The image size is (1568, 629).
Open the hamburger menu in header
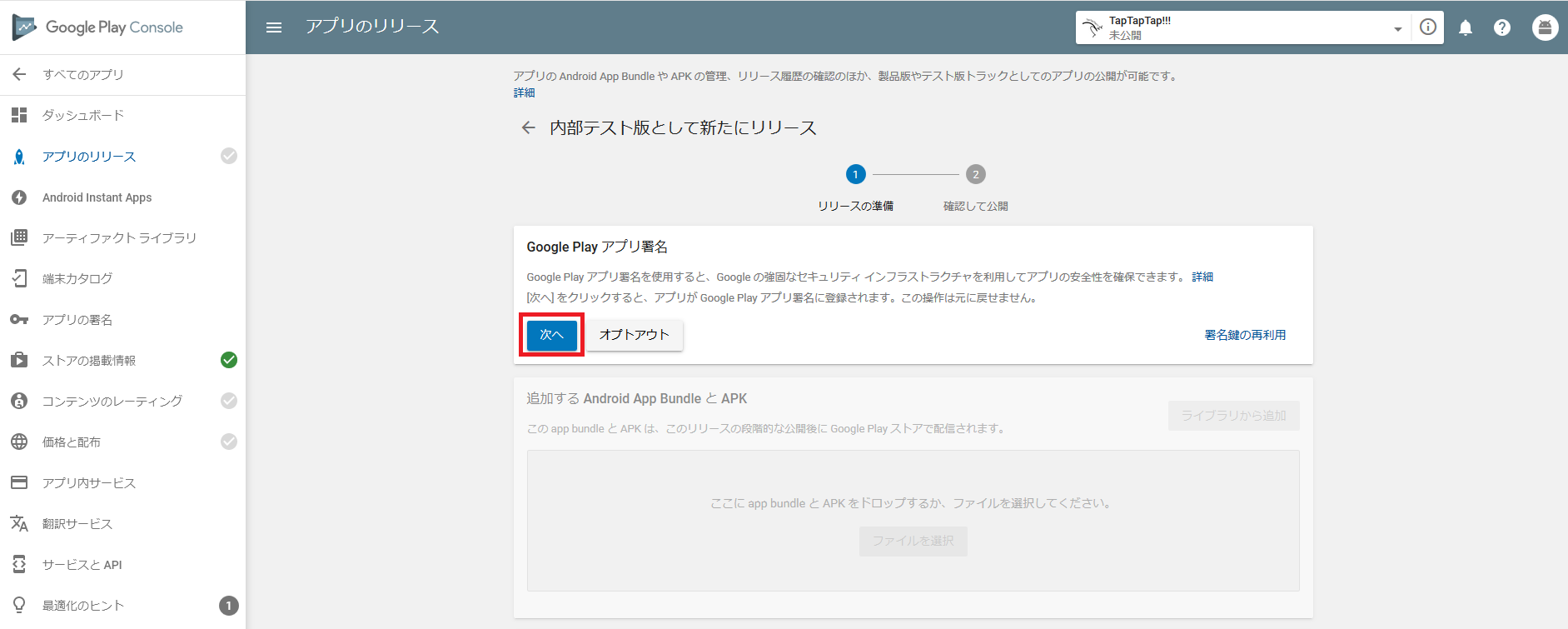(274, 27)
